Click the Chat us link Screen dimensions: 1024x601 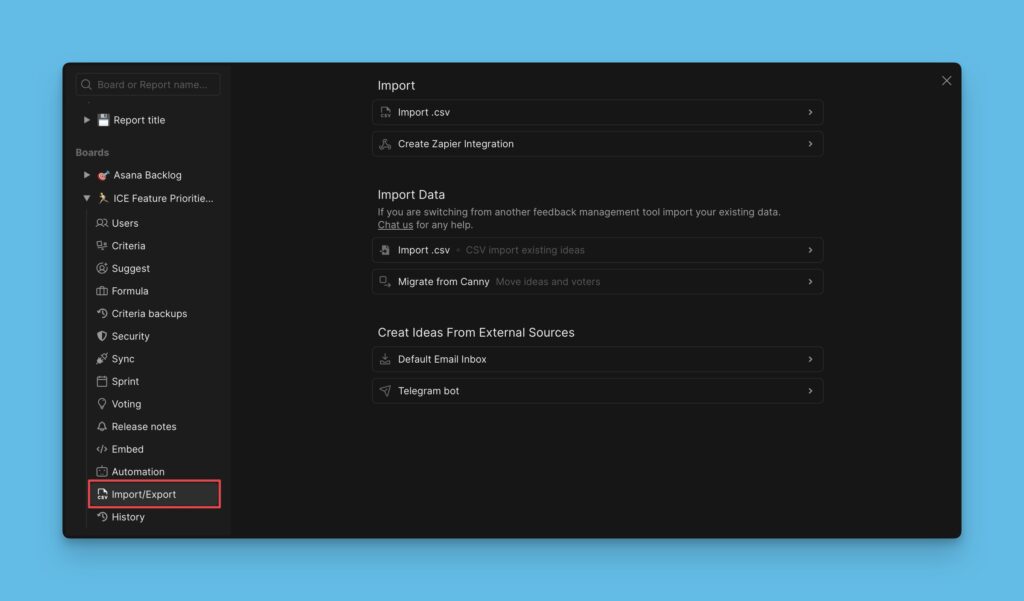(x=395, y=224)
